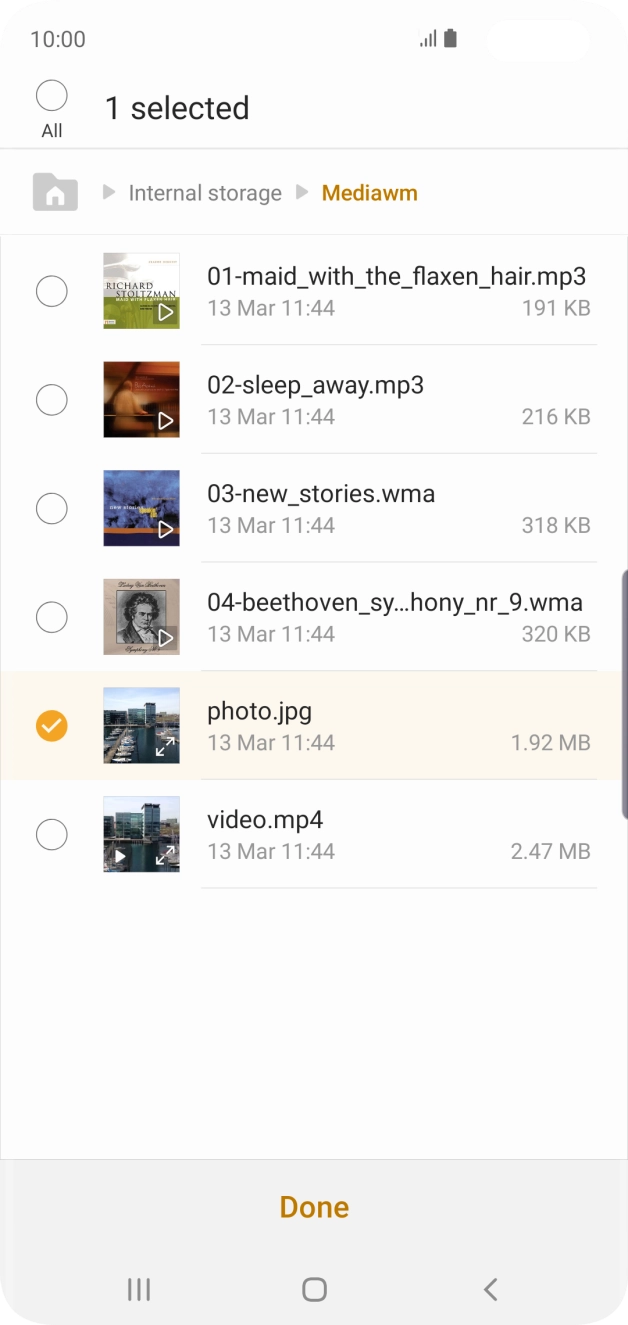The height and width of the screenshot is (1325, 628).
Task: Tap the play icon on video.mp4 thumbnail
Action: (120, 856)
